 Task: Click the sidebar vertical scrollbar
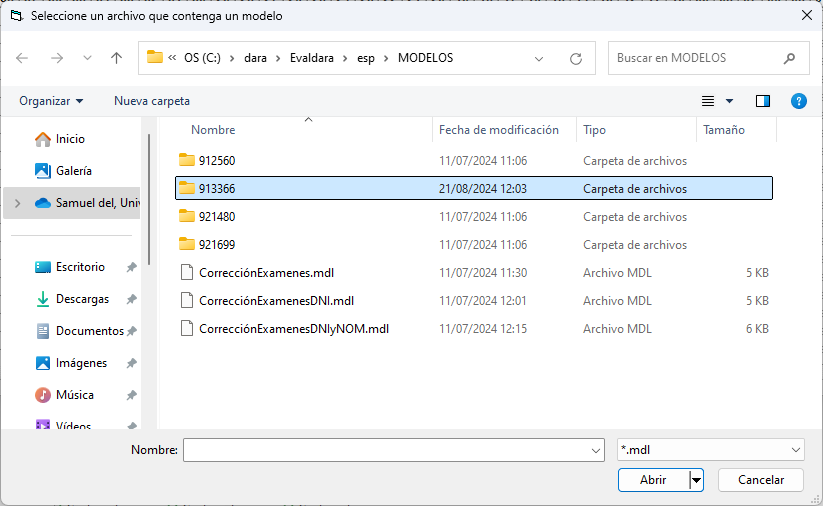click(x=149, y=199)
